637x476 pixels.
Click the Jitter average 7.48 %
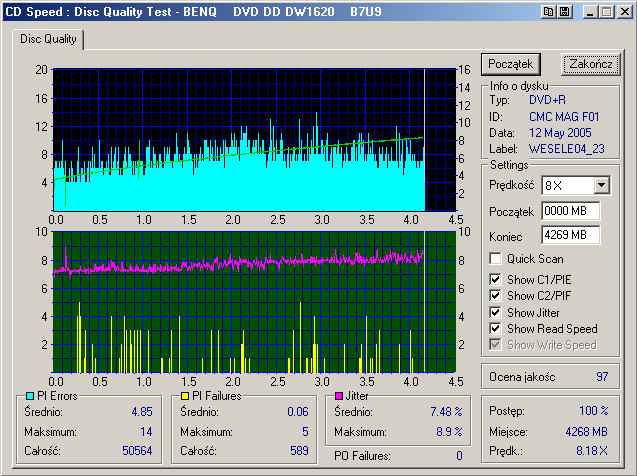[446, 412]
